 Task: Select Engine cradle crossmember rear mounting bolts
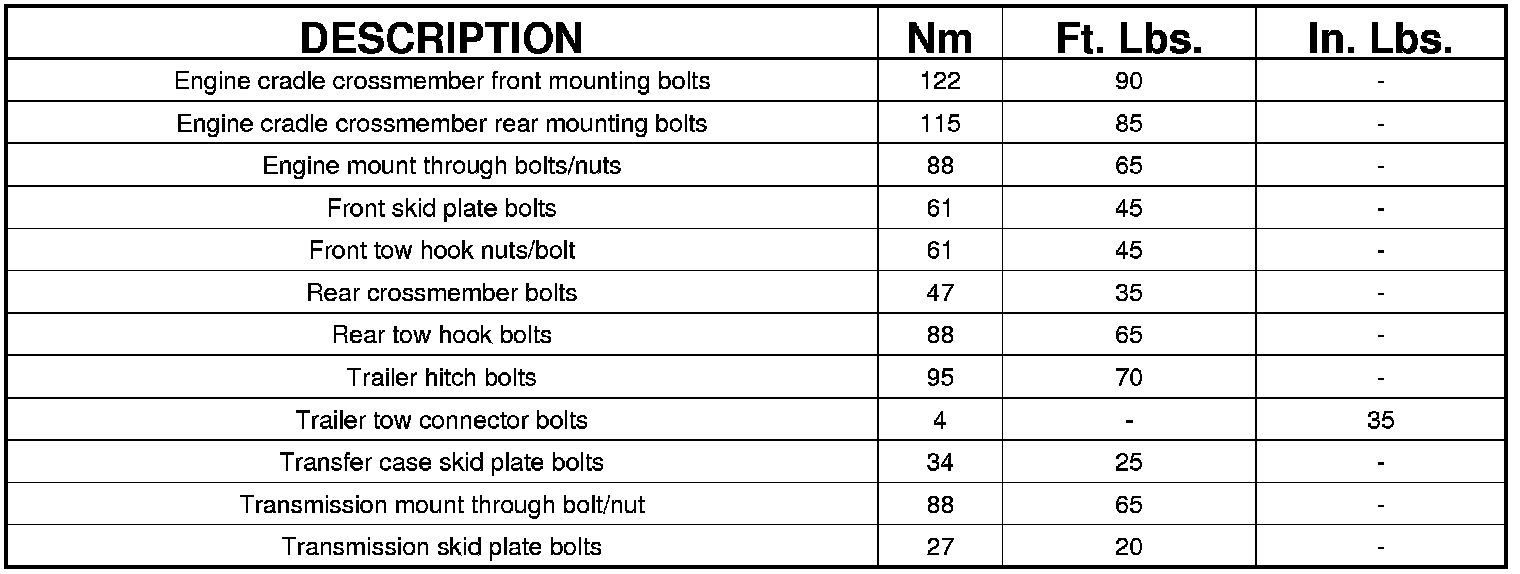(x=442, y=124)
